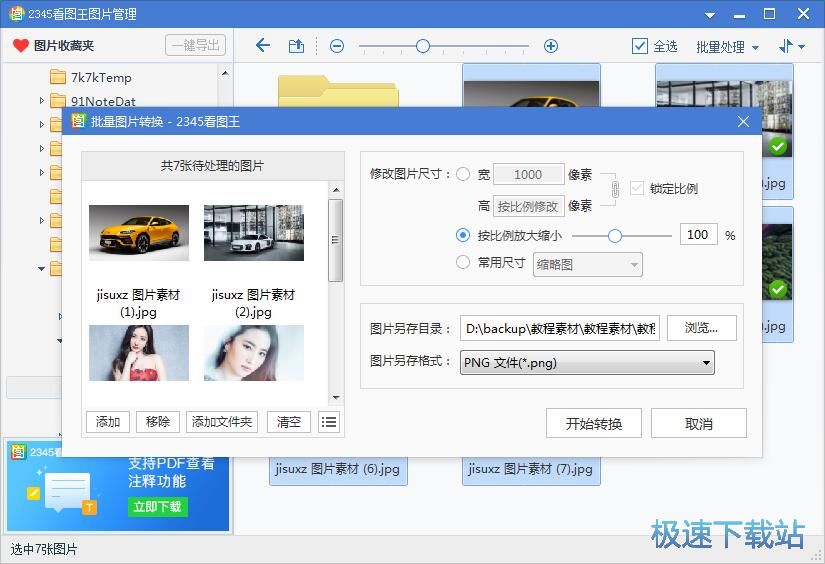The image size is (825, 564).
Task: Open the sort order icon menu
Action: (791, 46)
